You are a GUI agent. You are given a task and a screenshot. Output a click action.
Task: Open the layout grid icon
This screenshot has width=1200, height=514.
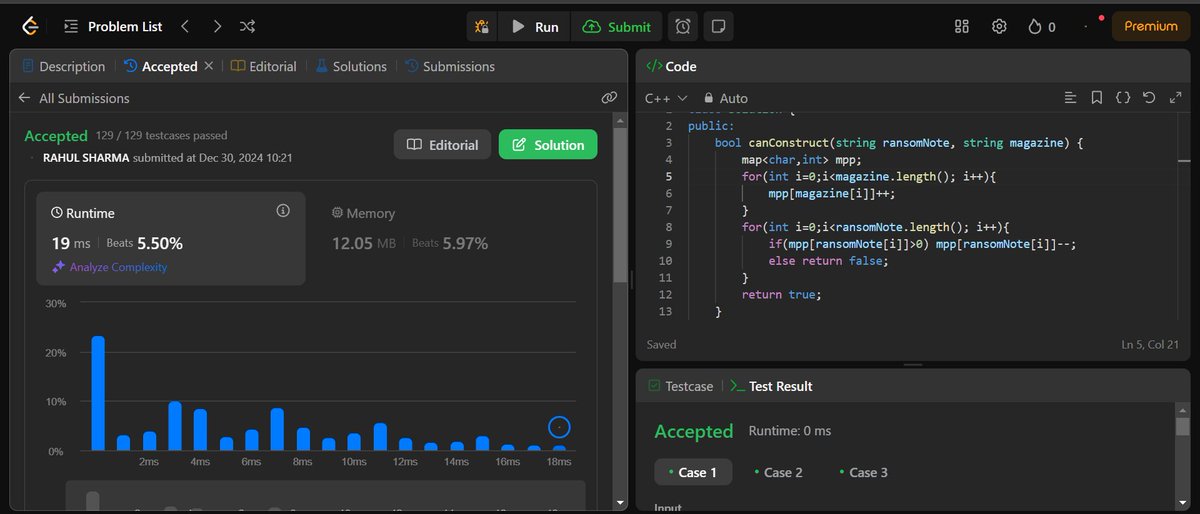tap(962, 27)
